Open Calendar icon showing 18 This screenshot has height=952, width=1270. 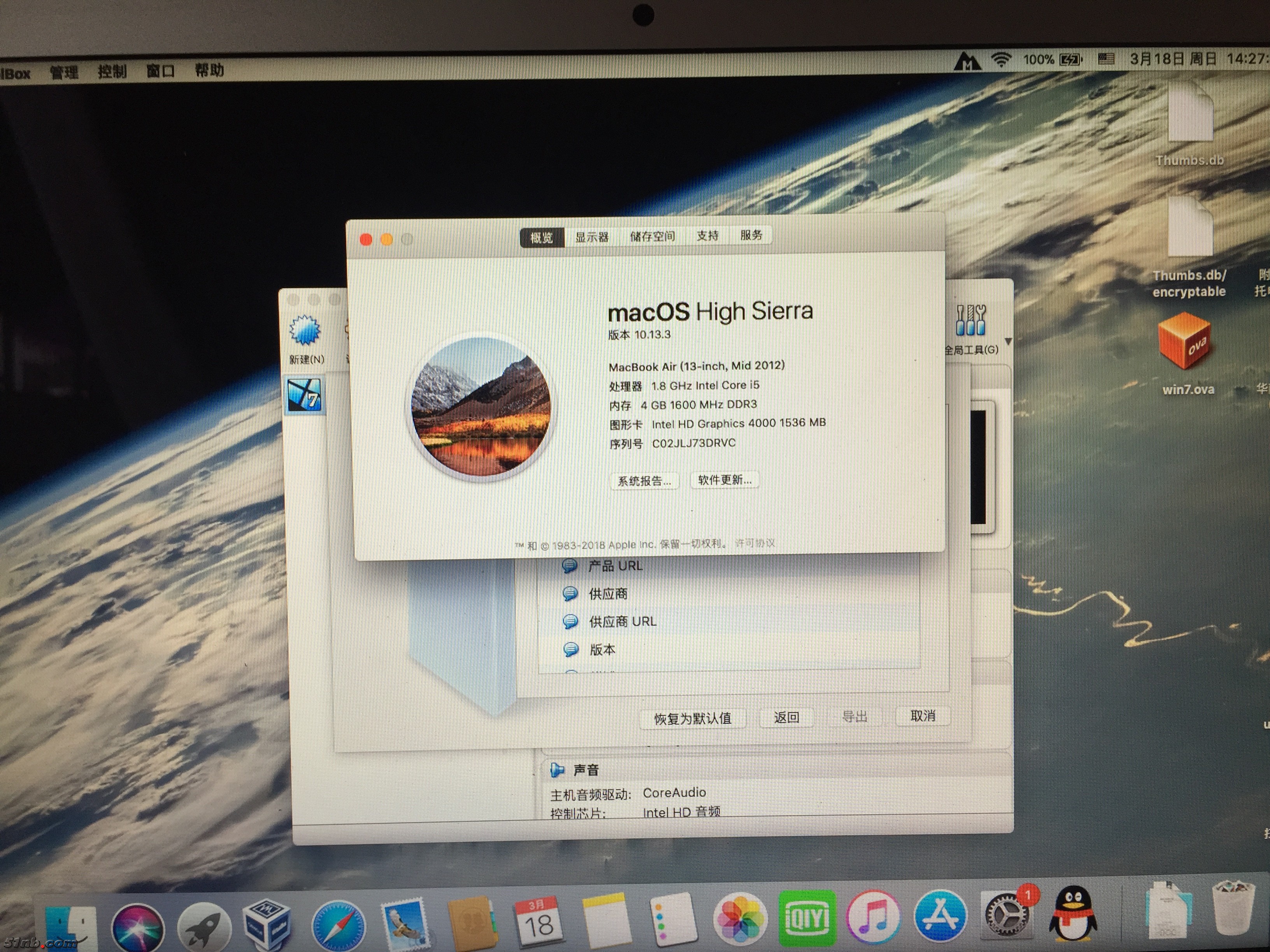(x=539, y=921)
